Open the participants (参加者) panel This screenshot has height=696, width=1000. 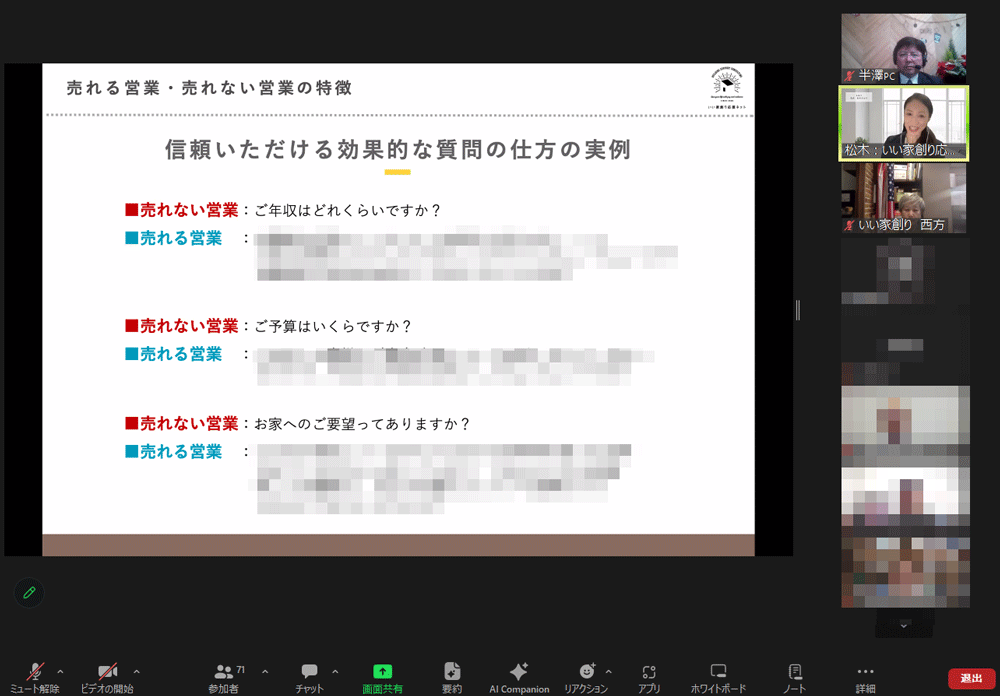[x=224, y=675]
